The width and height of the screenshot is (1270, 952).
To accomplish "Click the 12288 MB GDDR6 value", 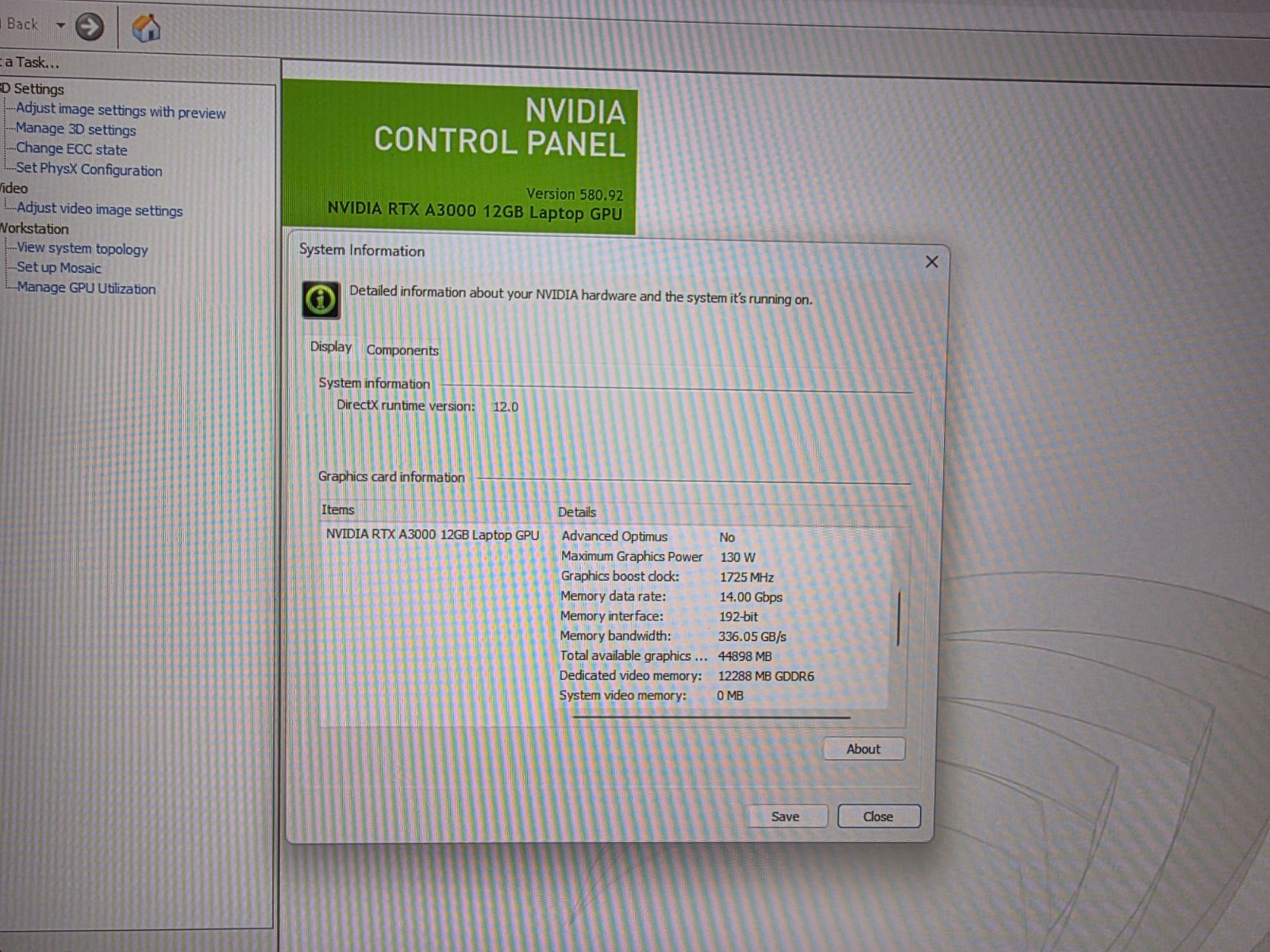I will pyautogui.click(x=766, y=676).
